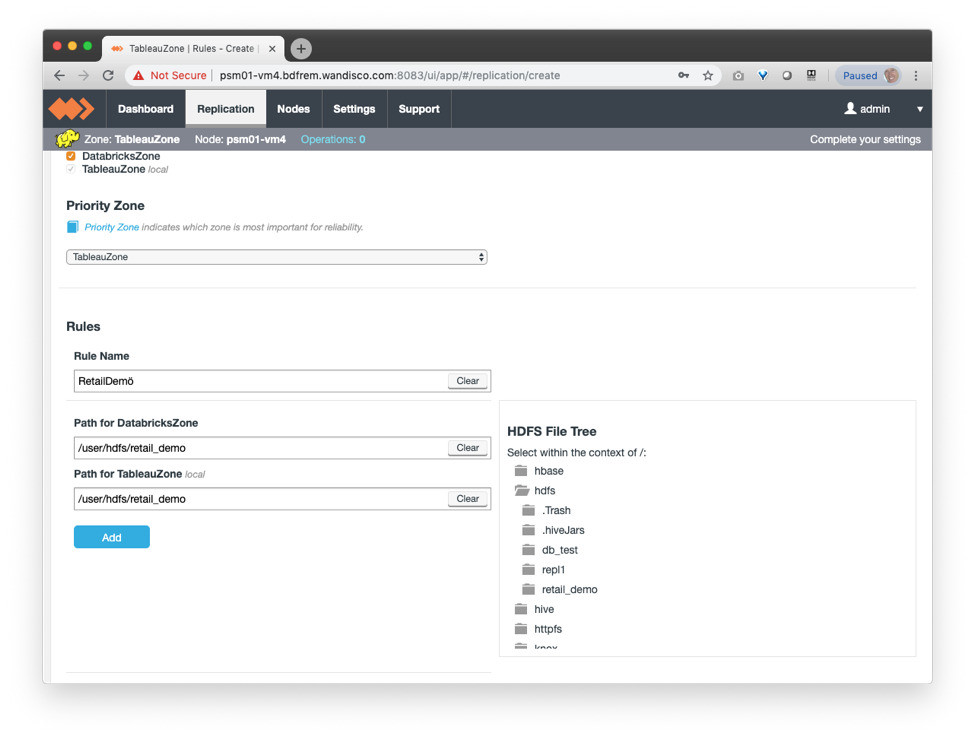Click the browser reload icon
The image size is (974, 739).
[x=108, y=76]
